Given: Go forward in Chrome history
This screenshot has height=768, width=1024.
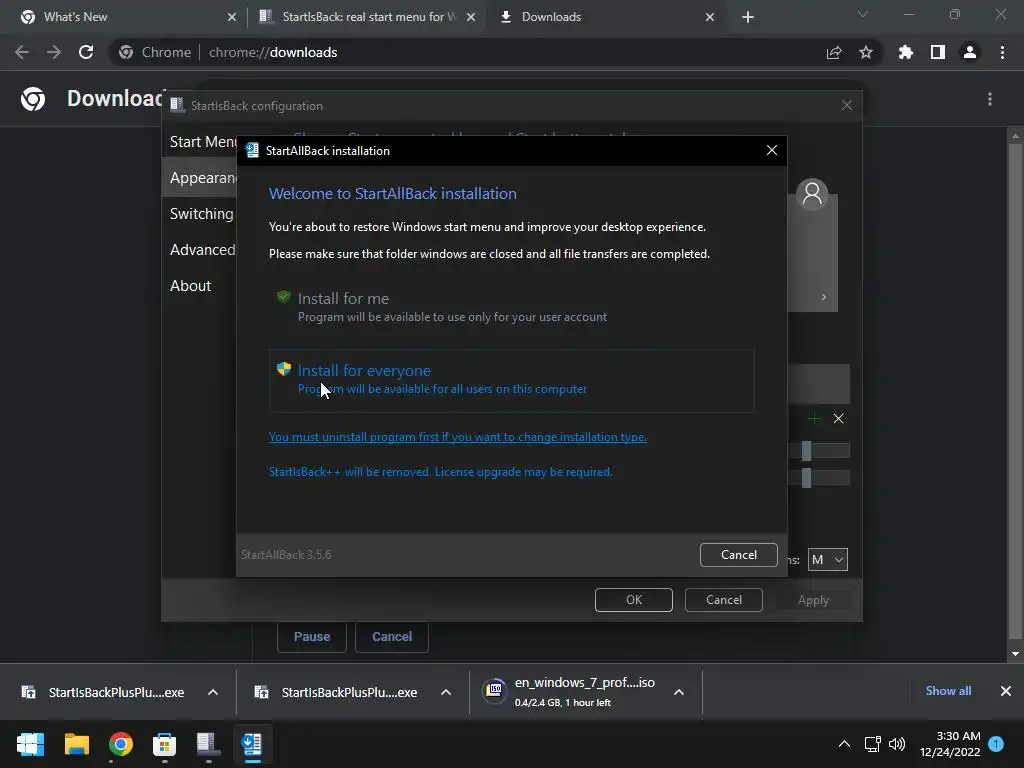Looking at the screenshot, I should pos(54,52).
